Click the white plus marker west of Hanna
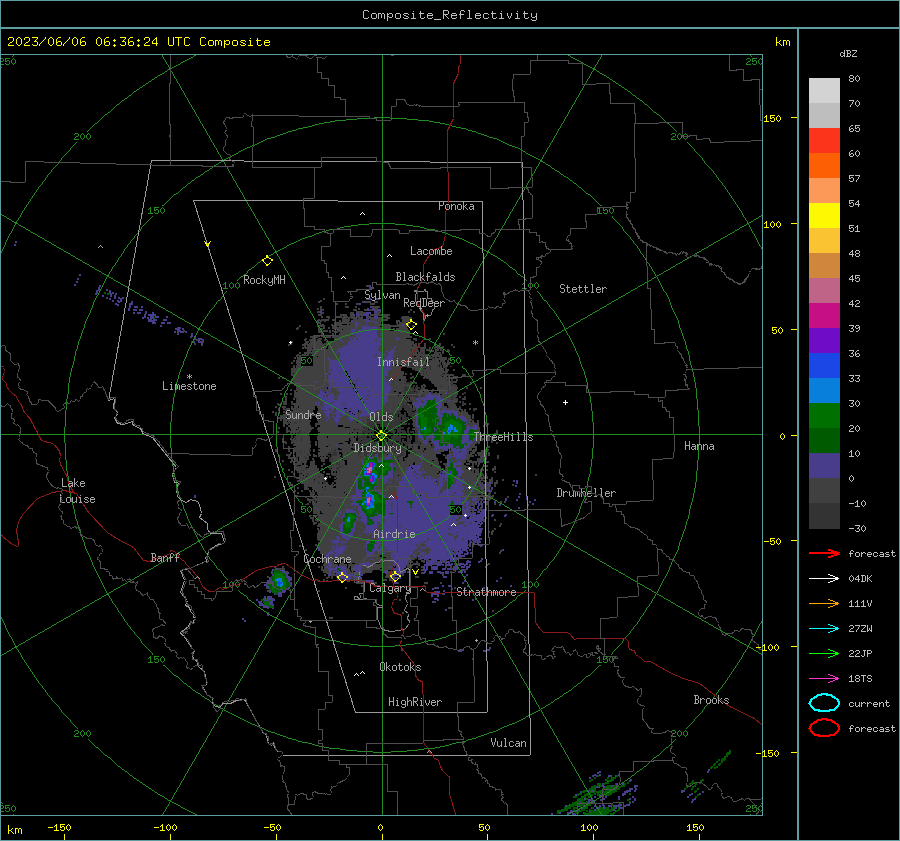 point(565,402)
